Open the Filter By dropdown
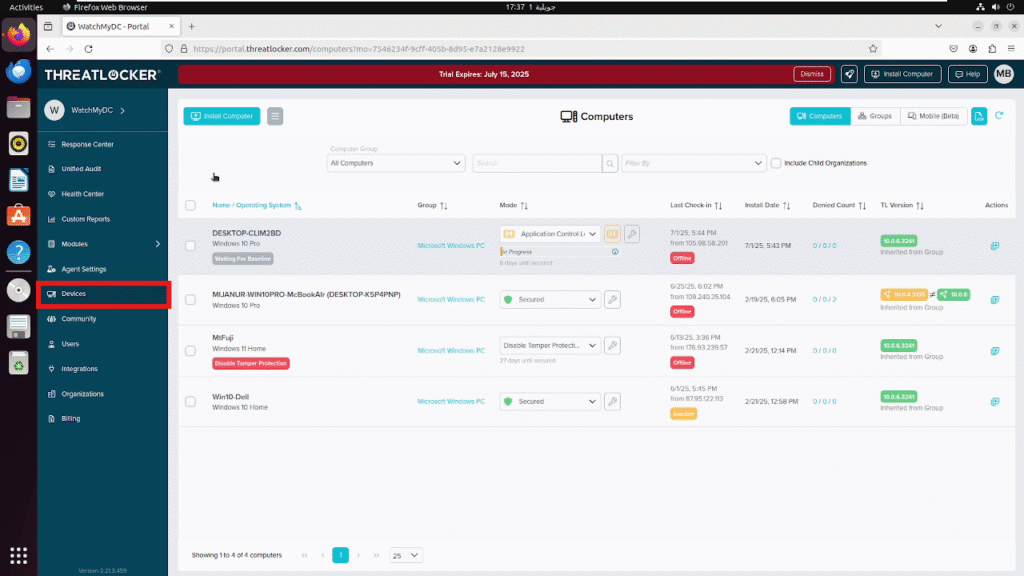The image size is (1024, 576). click(693, 163)
